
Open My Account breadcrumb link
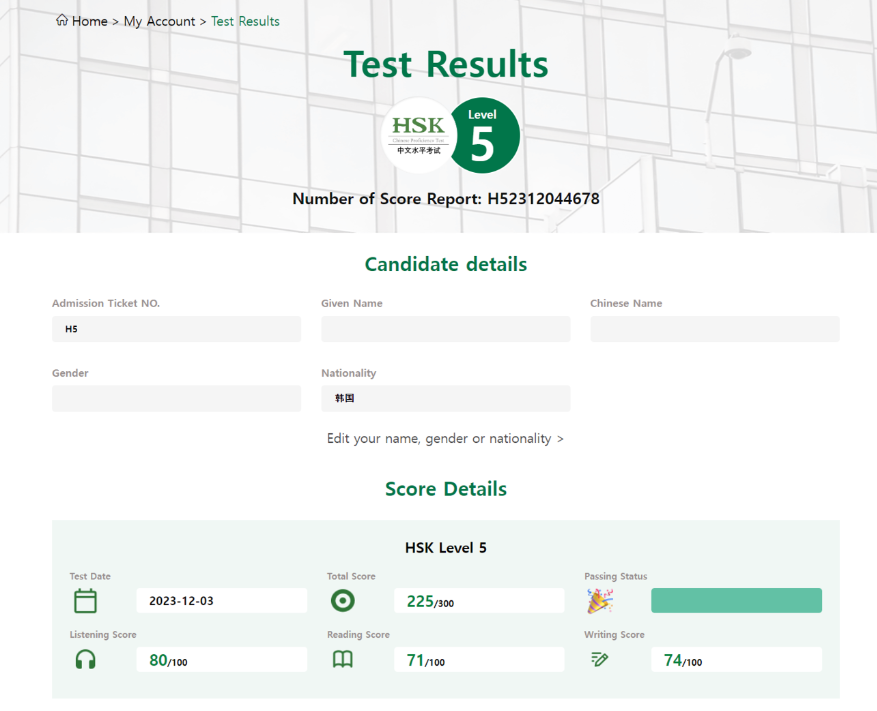(159, 21)
